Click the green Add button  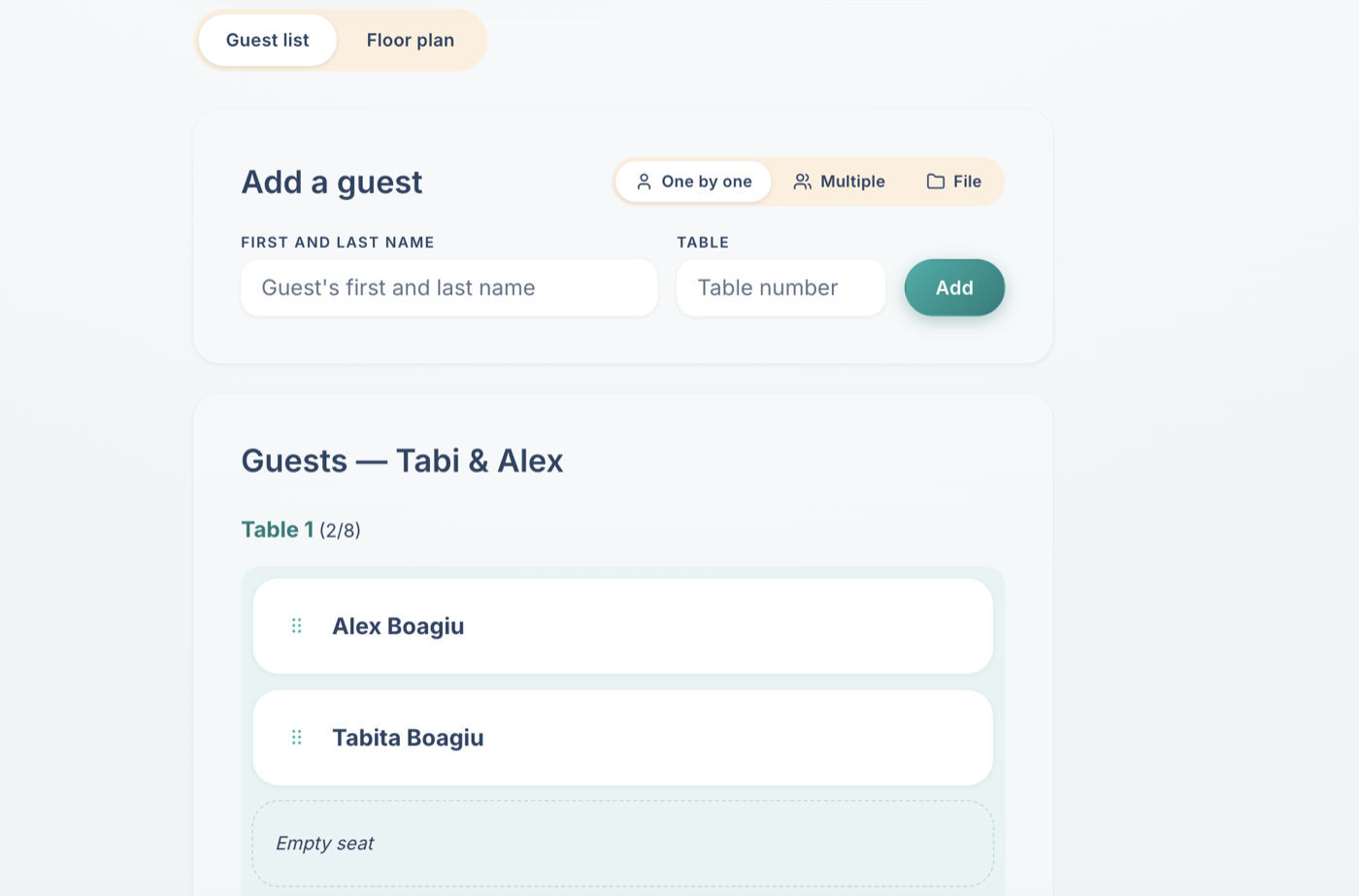click(954, 287)
